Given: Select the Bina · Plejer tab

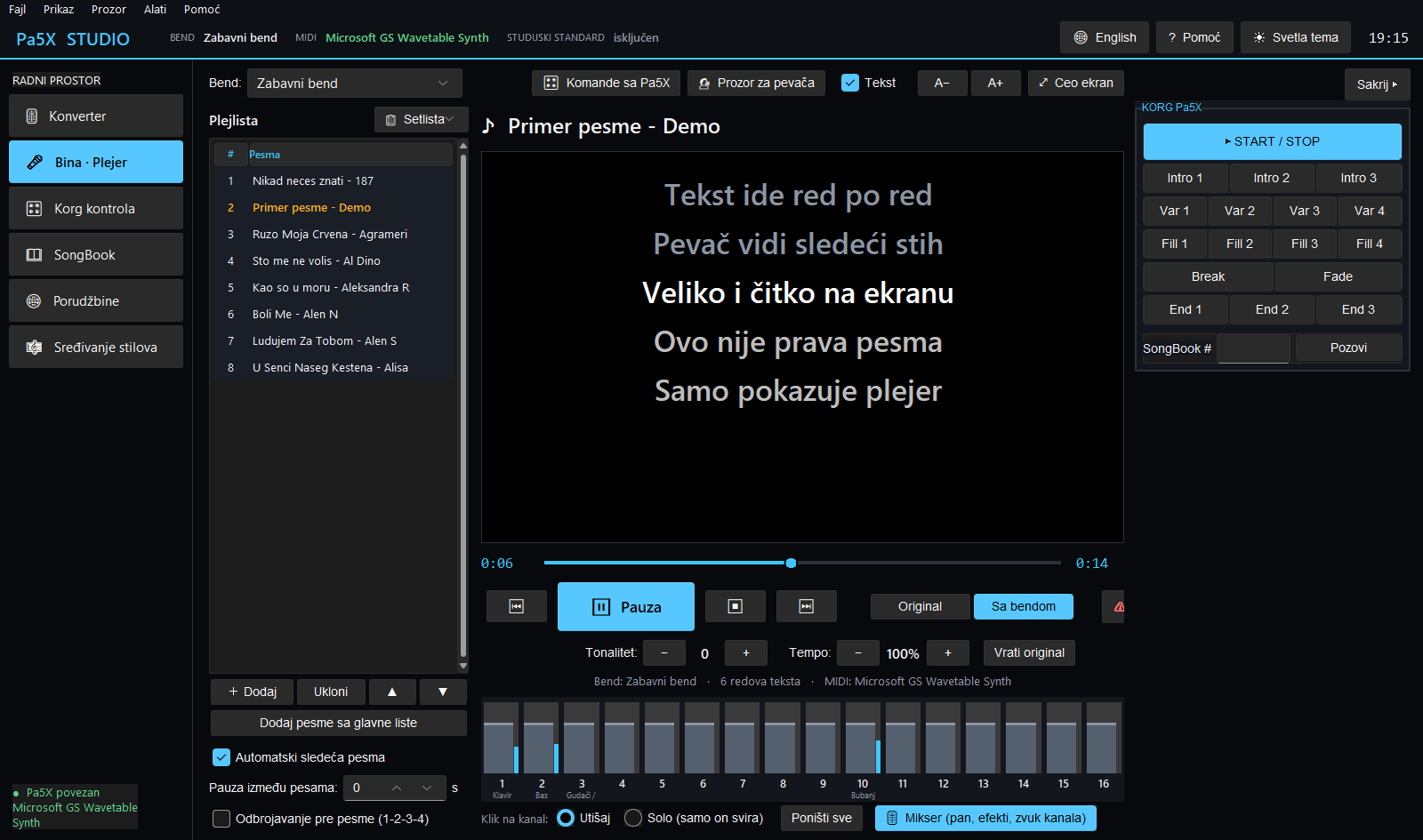Looking at the screenshot, I should 96,162.
